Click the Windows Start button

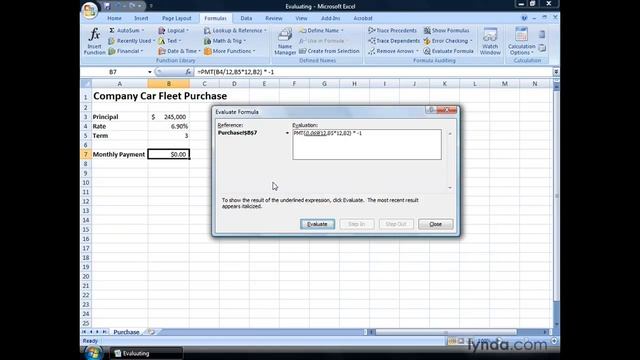coord(93,353)
